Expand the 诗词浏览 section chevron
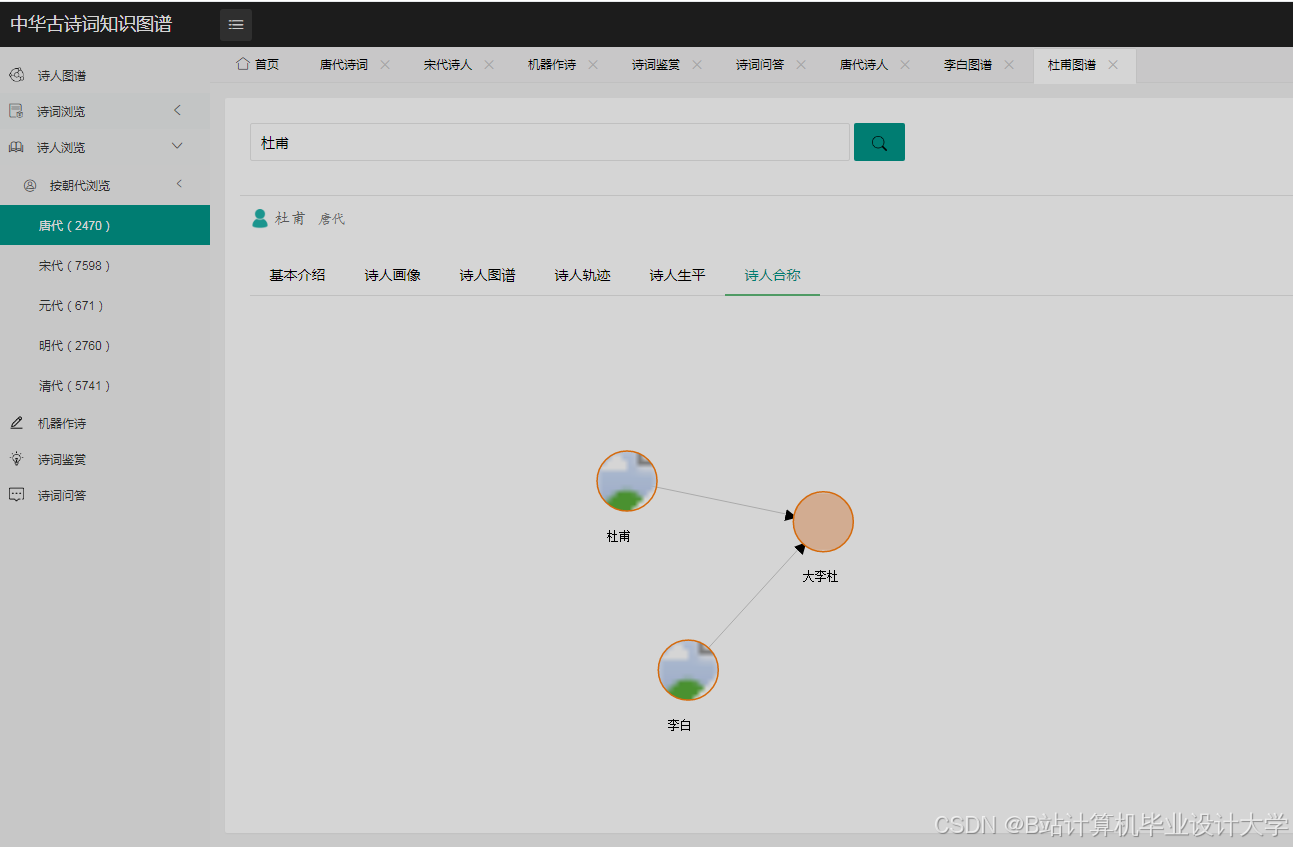The image size is (1293, 847). pyautogui.click(x=177, y=110)
